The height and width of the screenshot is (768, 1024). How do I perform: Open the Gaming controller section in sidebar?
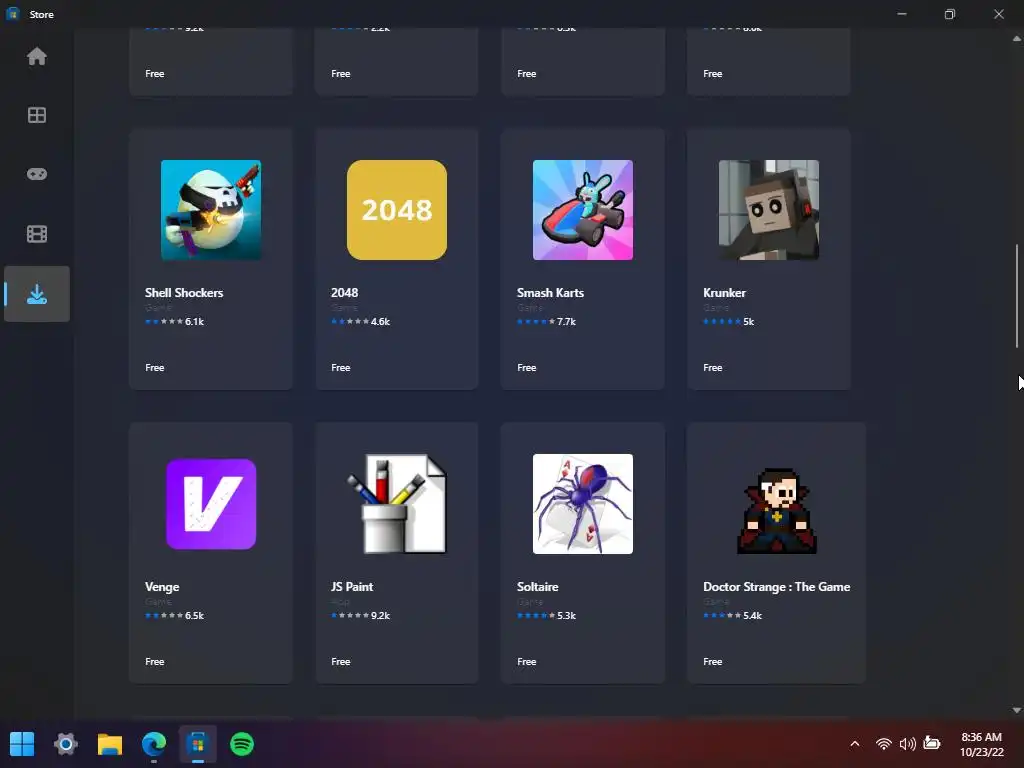coord(37,174)
